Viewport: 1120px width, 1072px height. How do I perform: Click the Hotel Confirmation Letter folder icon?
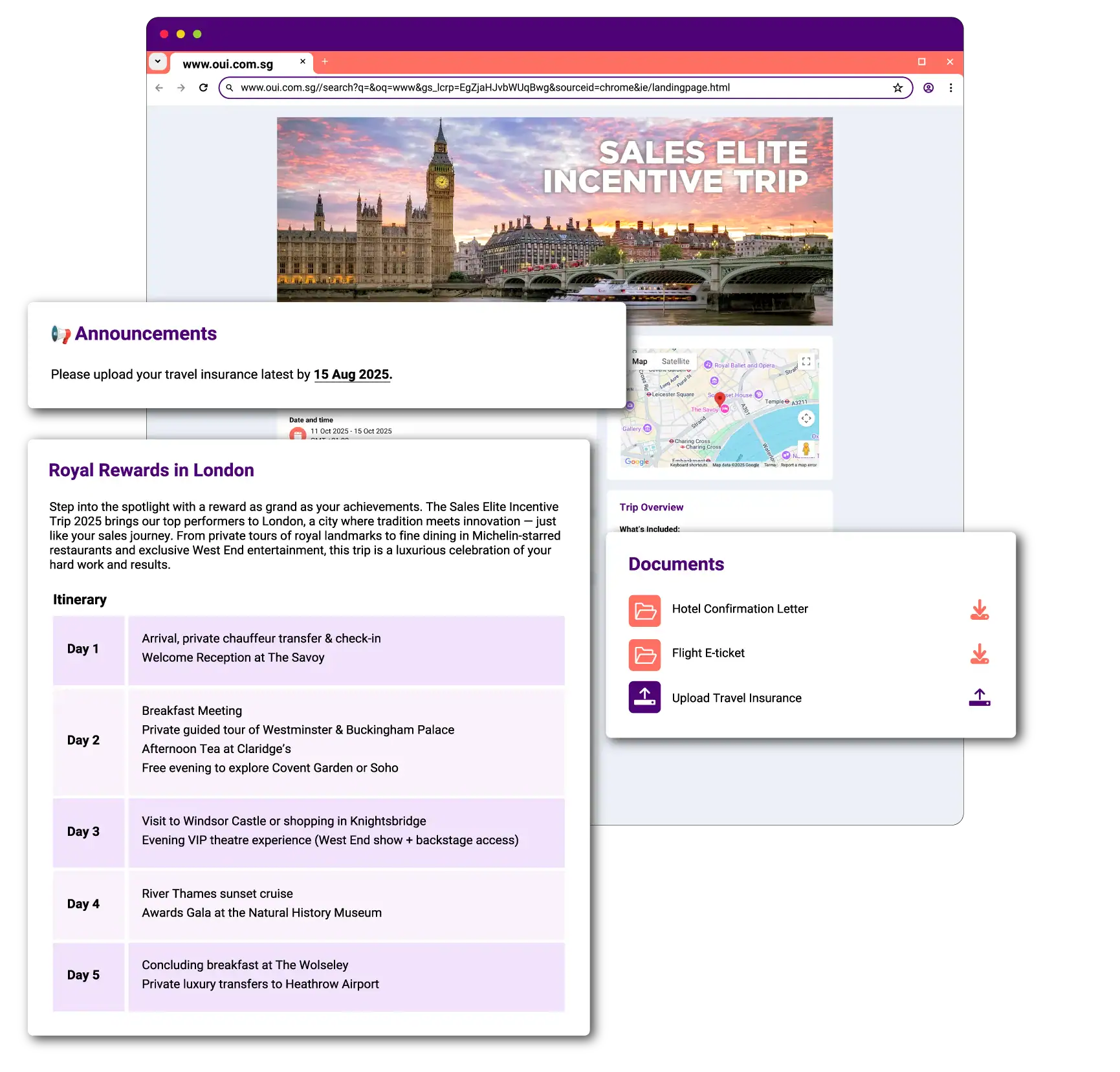[x=644, y=611]
